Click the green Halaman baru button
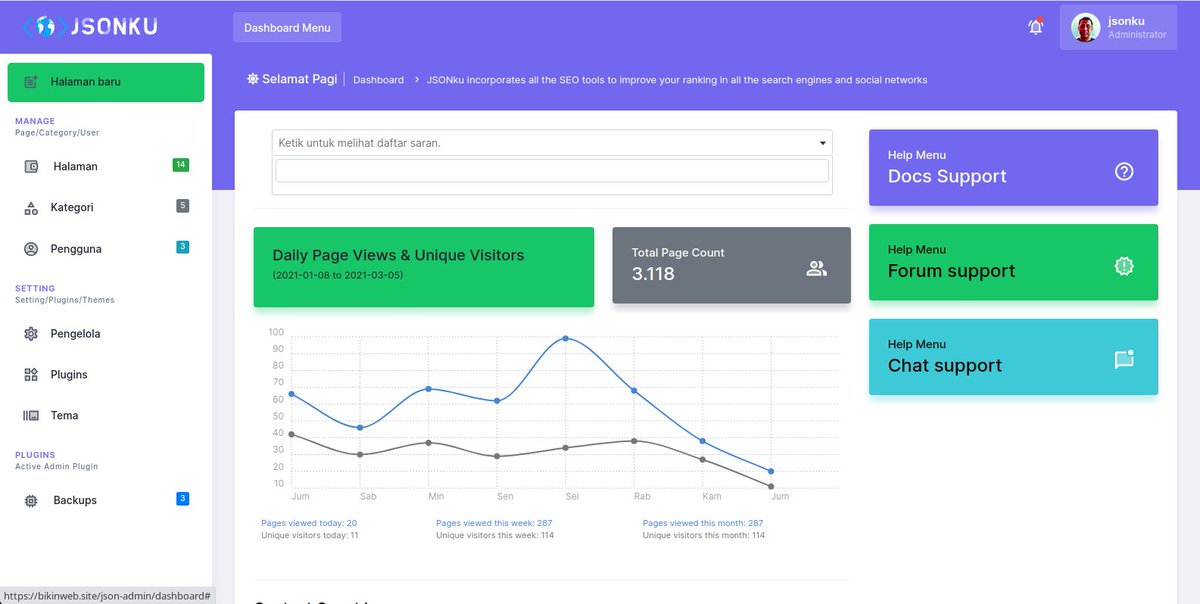Screen dimensions: 1200x604 [x=106, y=82]
